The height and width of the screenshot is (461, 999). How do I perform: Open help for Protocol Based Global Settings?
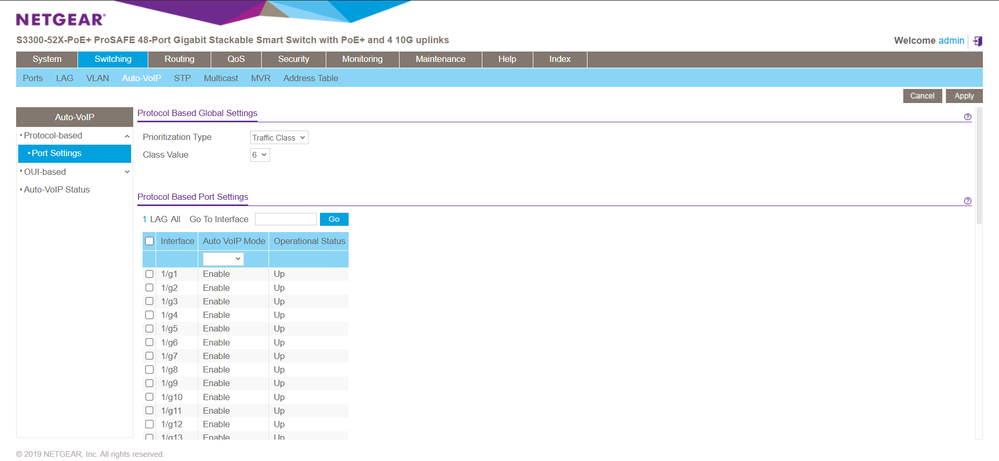click(968, 117)
